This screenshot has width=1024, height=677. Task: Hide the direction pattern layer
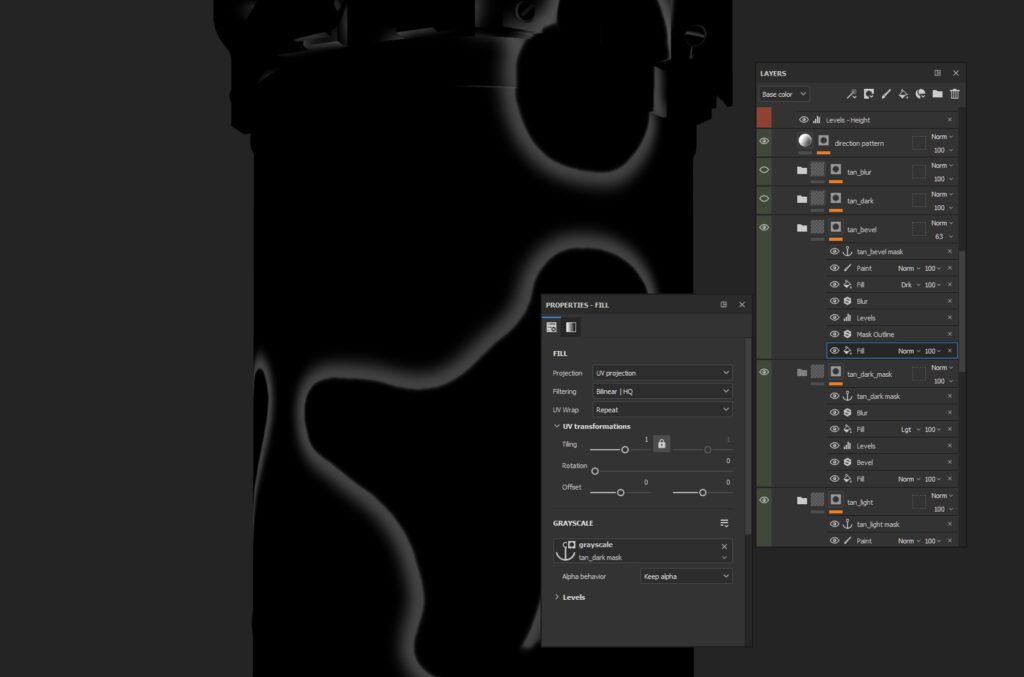point(764,141)
